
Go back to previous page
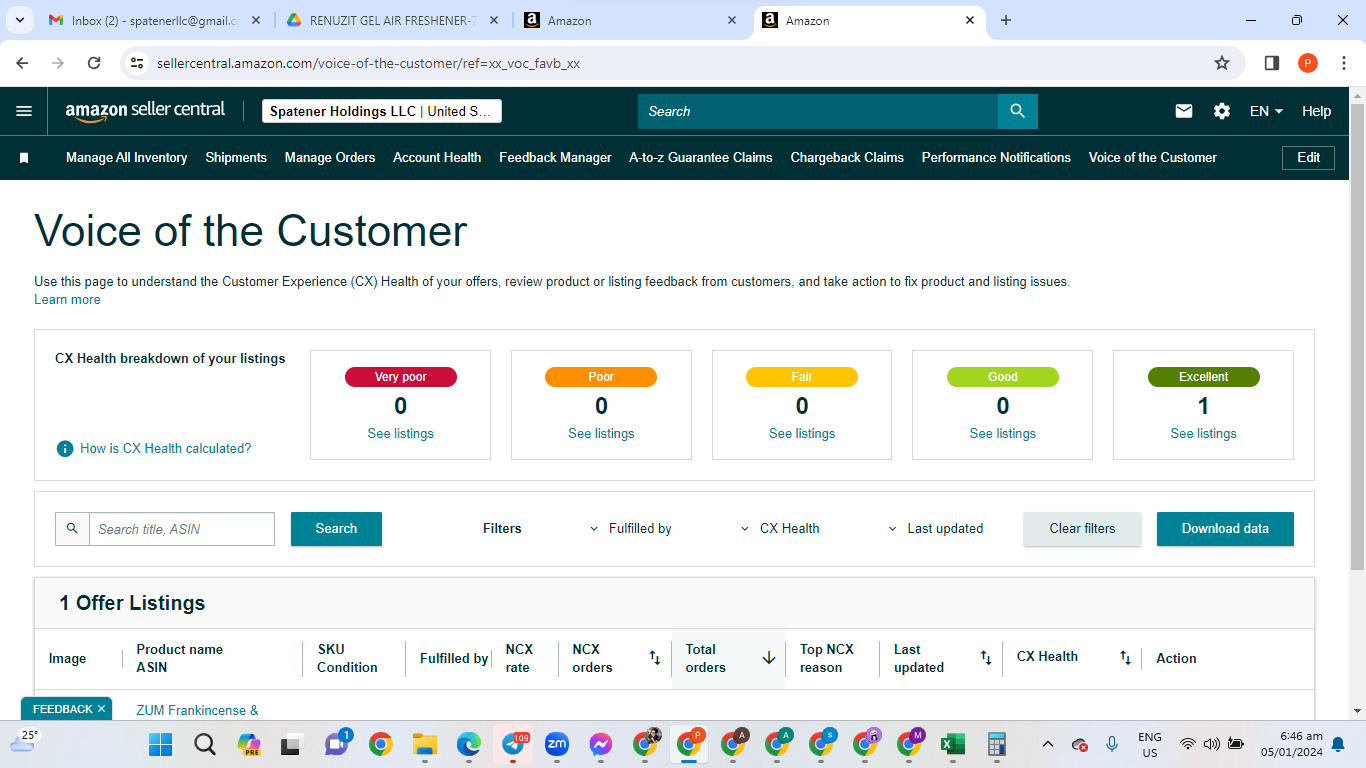point(22,63)
